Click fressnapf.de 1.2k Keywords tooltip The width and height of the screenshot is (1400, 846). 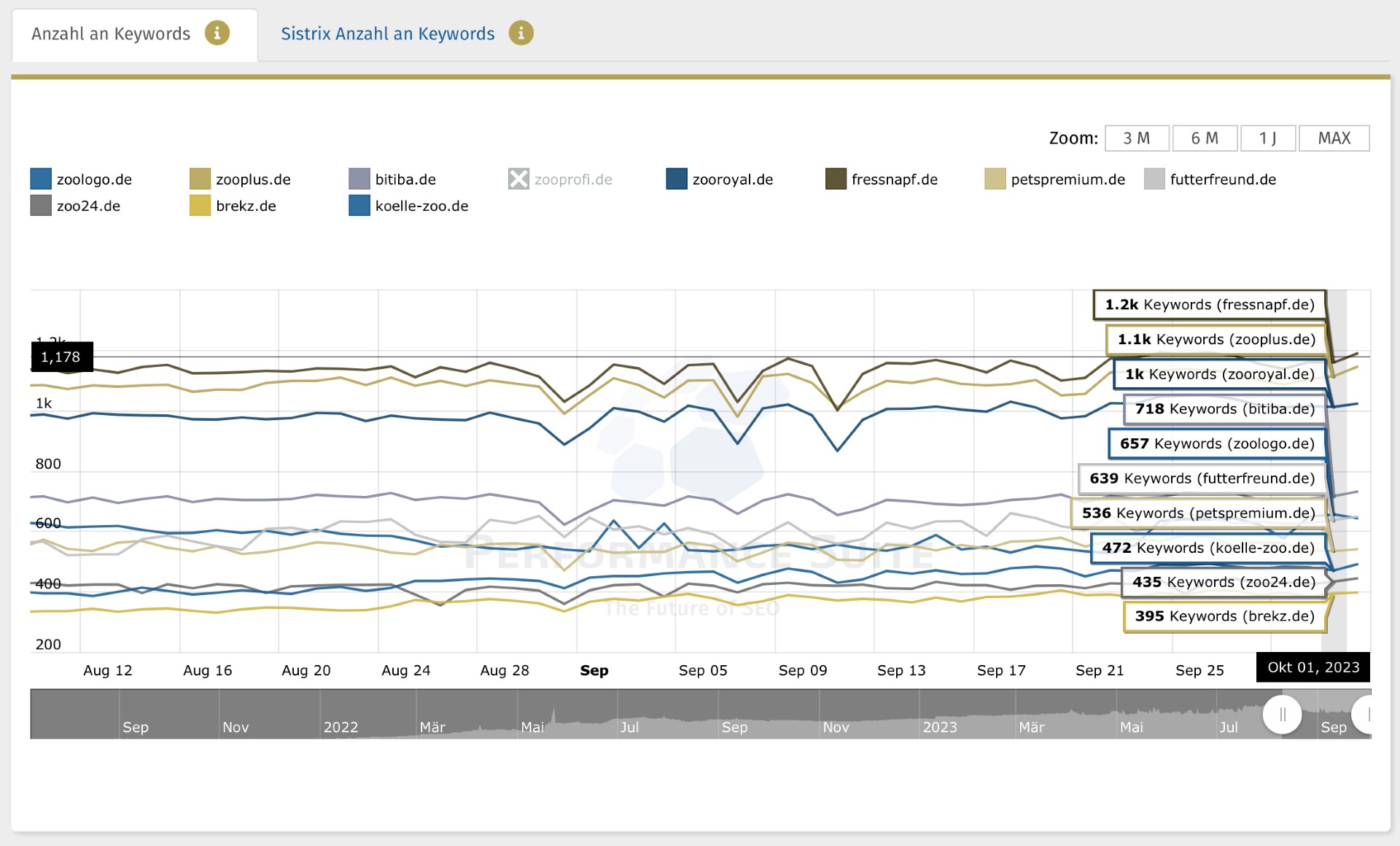1209,305
